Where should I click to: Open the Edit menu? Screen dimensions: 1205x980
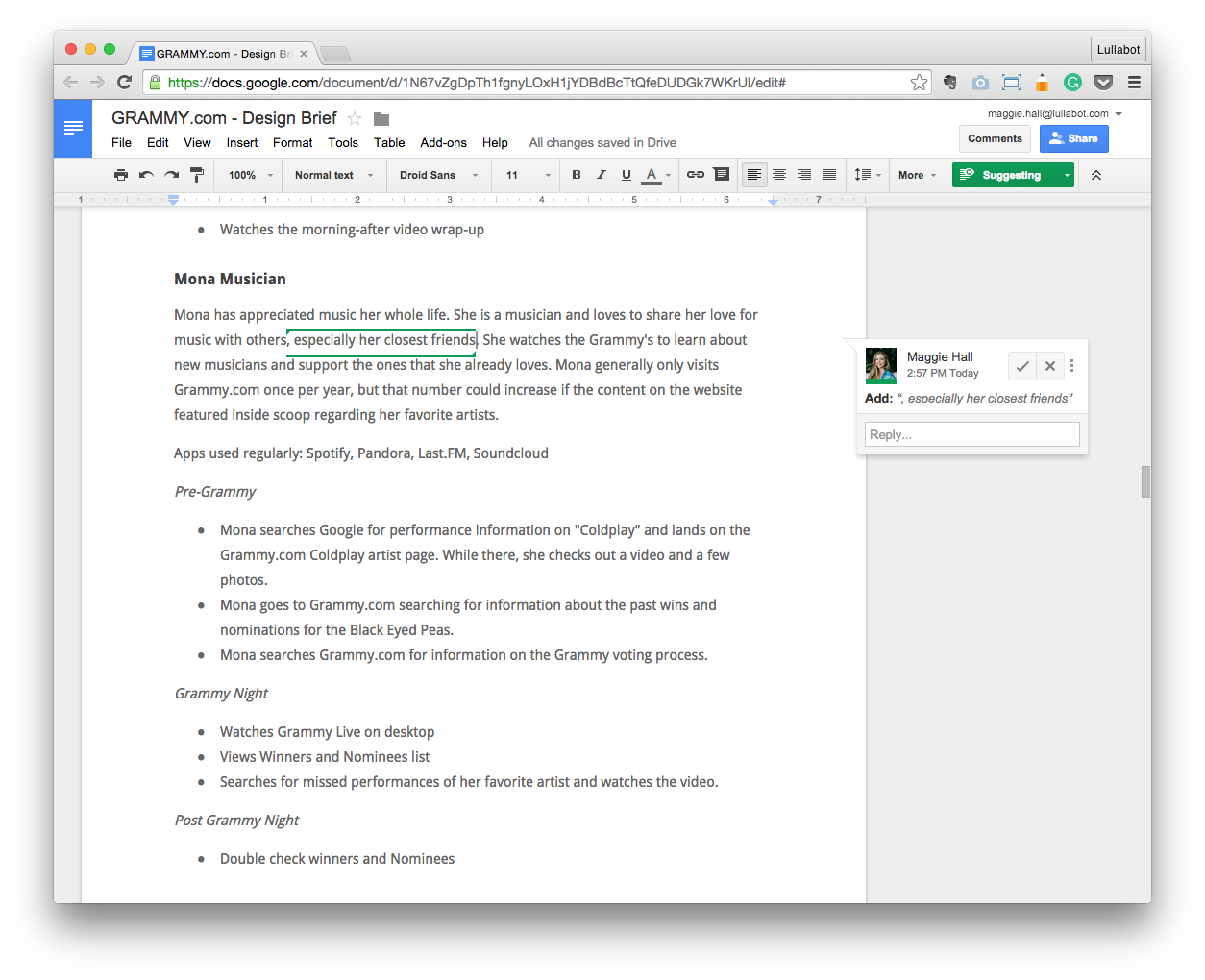(x=158, y=142)
